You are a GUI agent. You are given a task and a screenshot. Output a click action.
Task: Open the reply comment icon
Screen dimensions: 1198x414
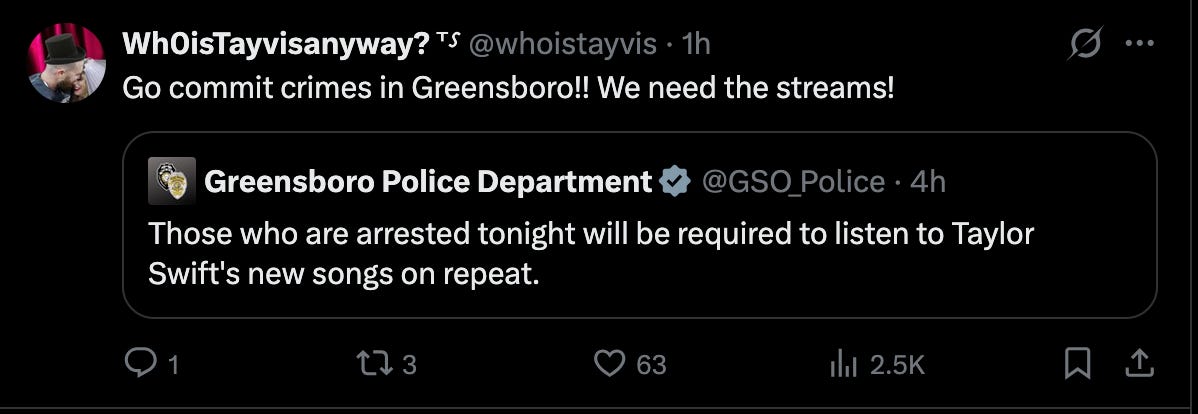point(141,364)
